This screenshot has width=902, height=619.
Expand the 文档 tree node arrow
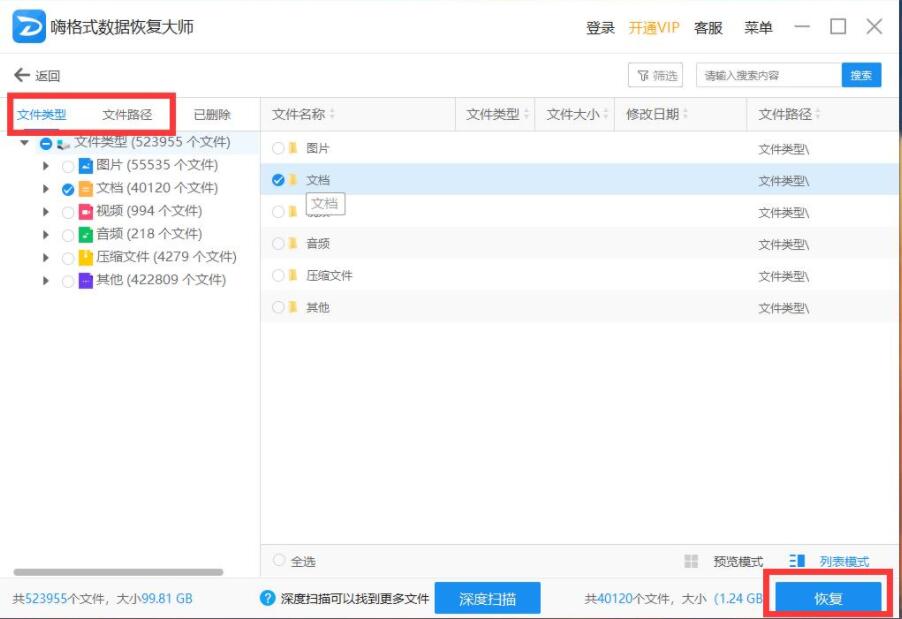click(46, 189)
